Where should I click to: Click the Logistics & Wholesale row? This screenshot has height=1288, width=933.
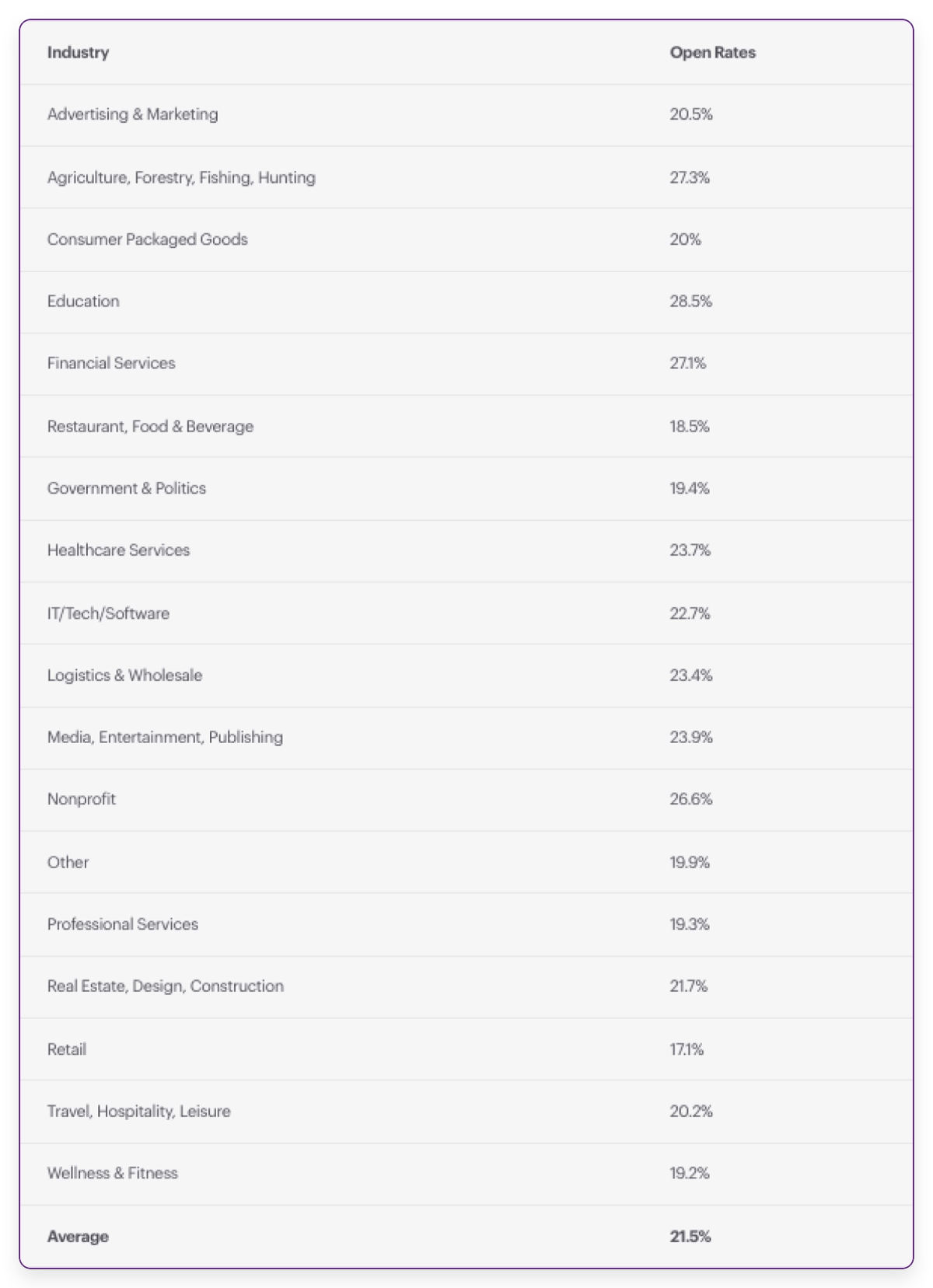(124, 675)
